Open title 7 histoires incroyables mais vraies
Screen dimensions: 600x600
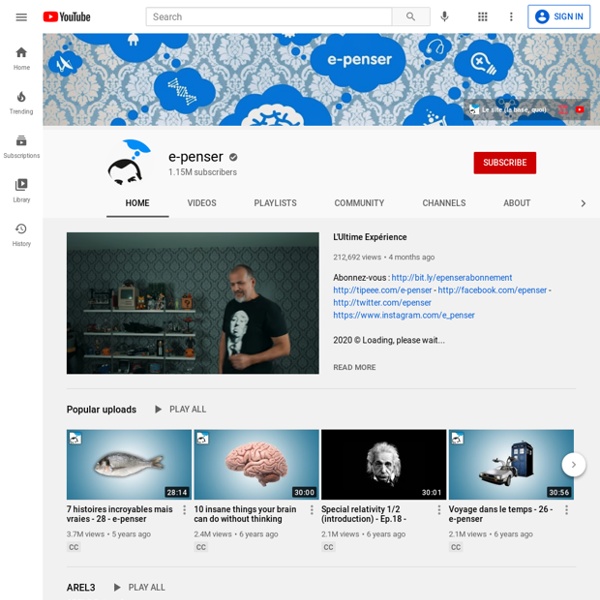point(119,514)
